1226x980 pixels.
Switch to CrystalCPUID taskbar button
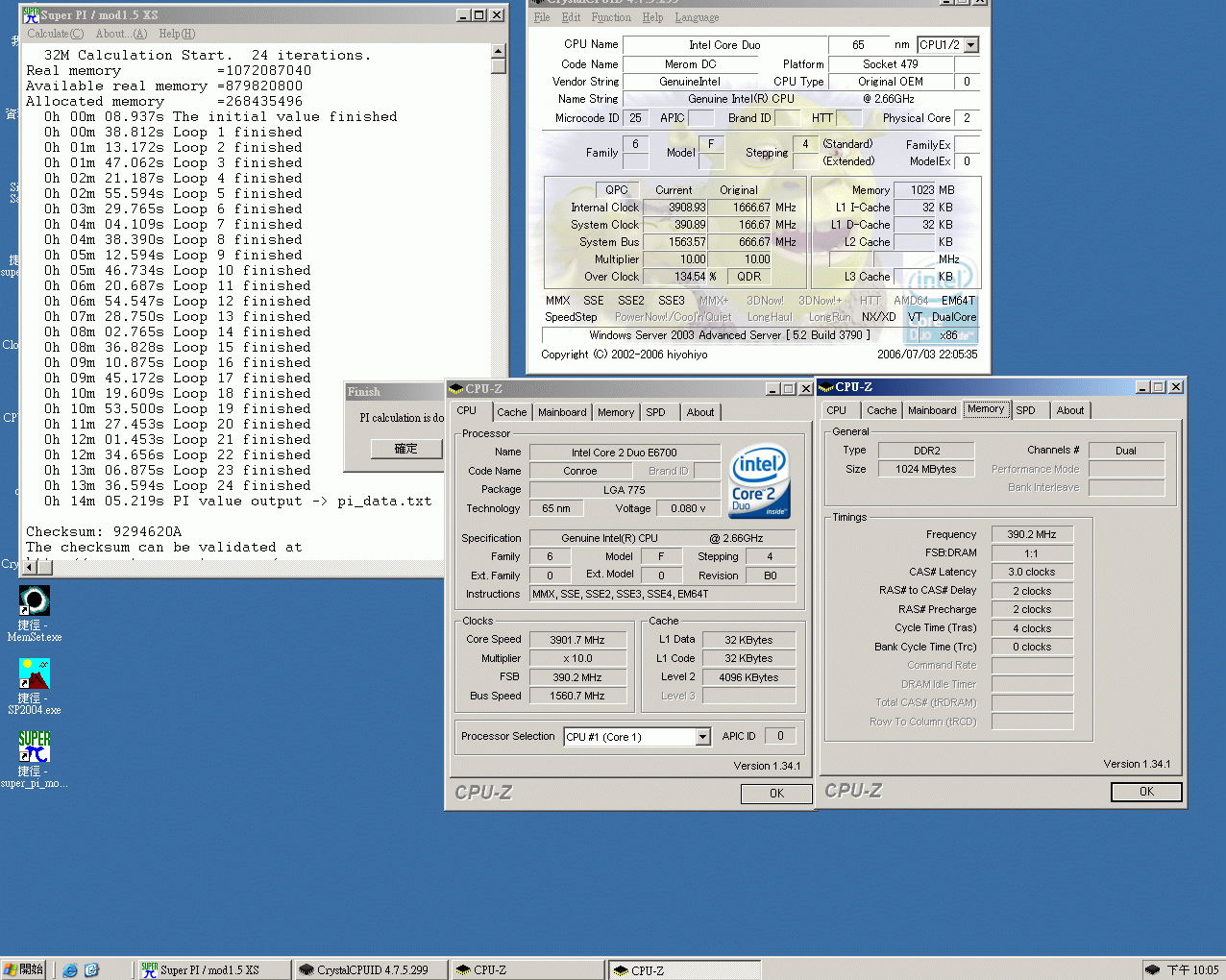(371, 970)
